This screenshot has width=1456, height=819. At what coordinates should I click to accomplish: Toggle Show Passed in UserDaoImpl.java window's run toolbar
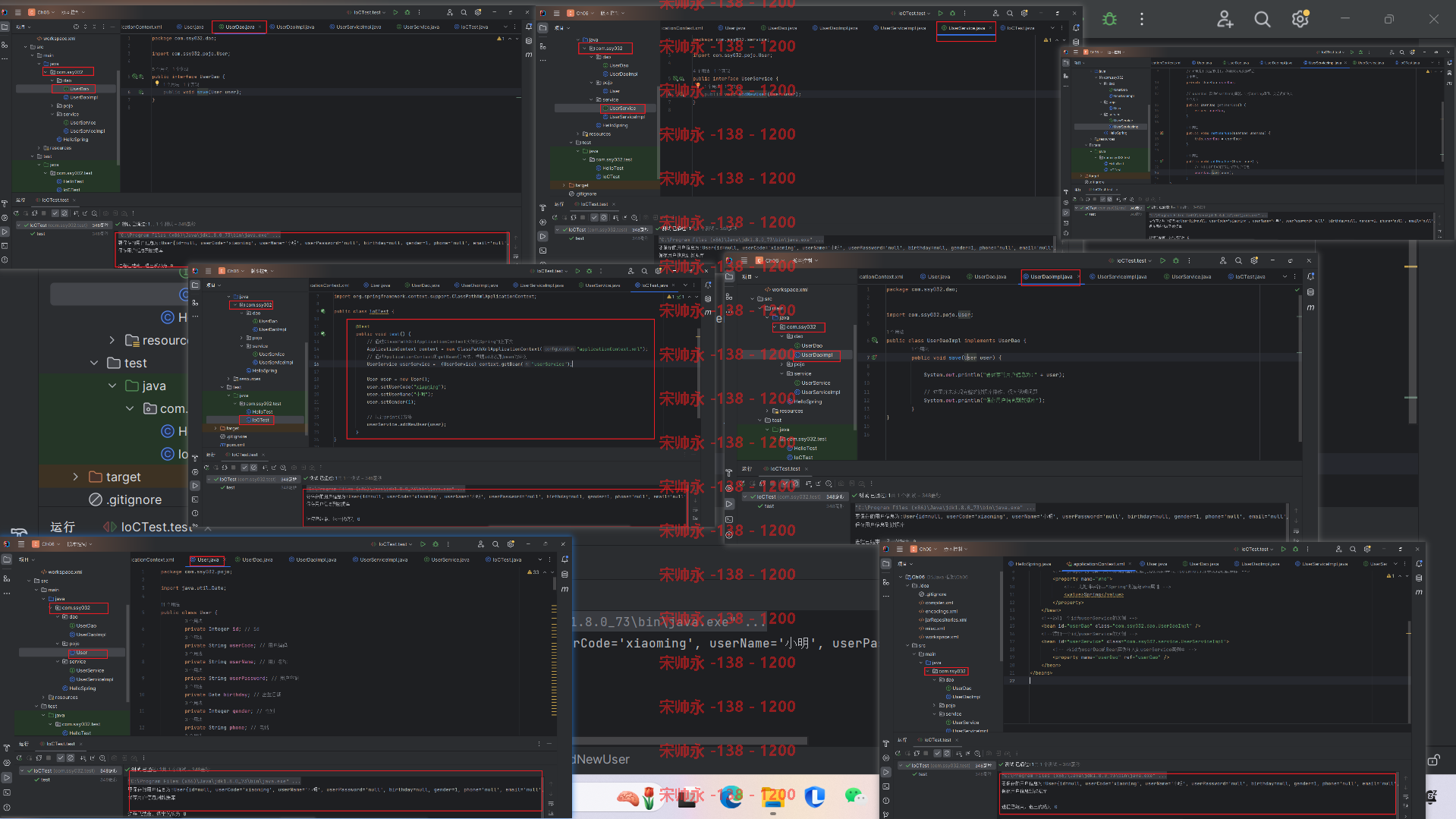click(785, 484)
